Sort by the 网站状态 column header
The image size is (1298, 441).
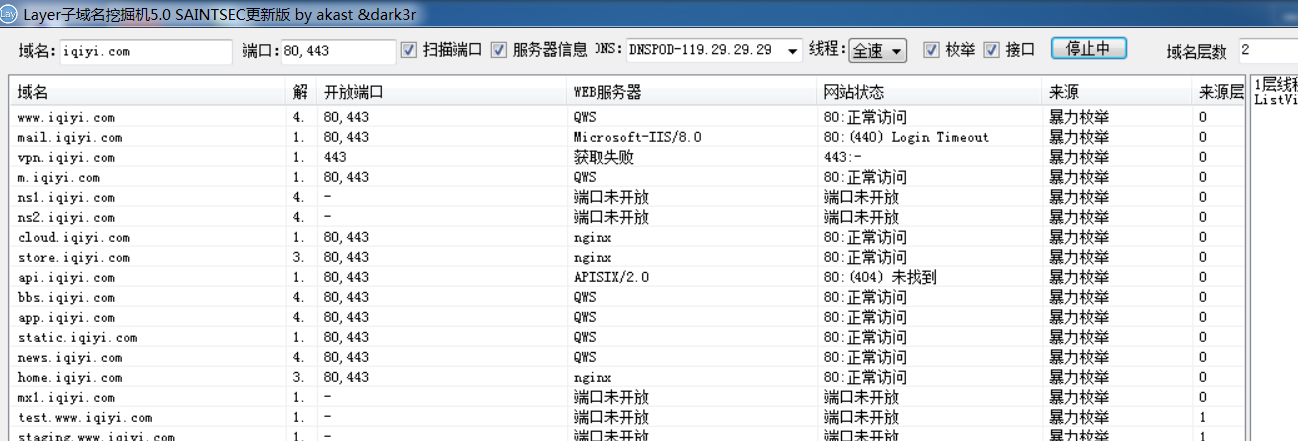tap(928, 92)
